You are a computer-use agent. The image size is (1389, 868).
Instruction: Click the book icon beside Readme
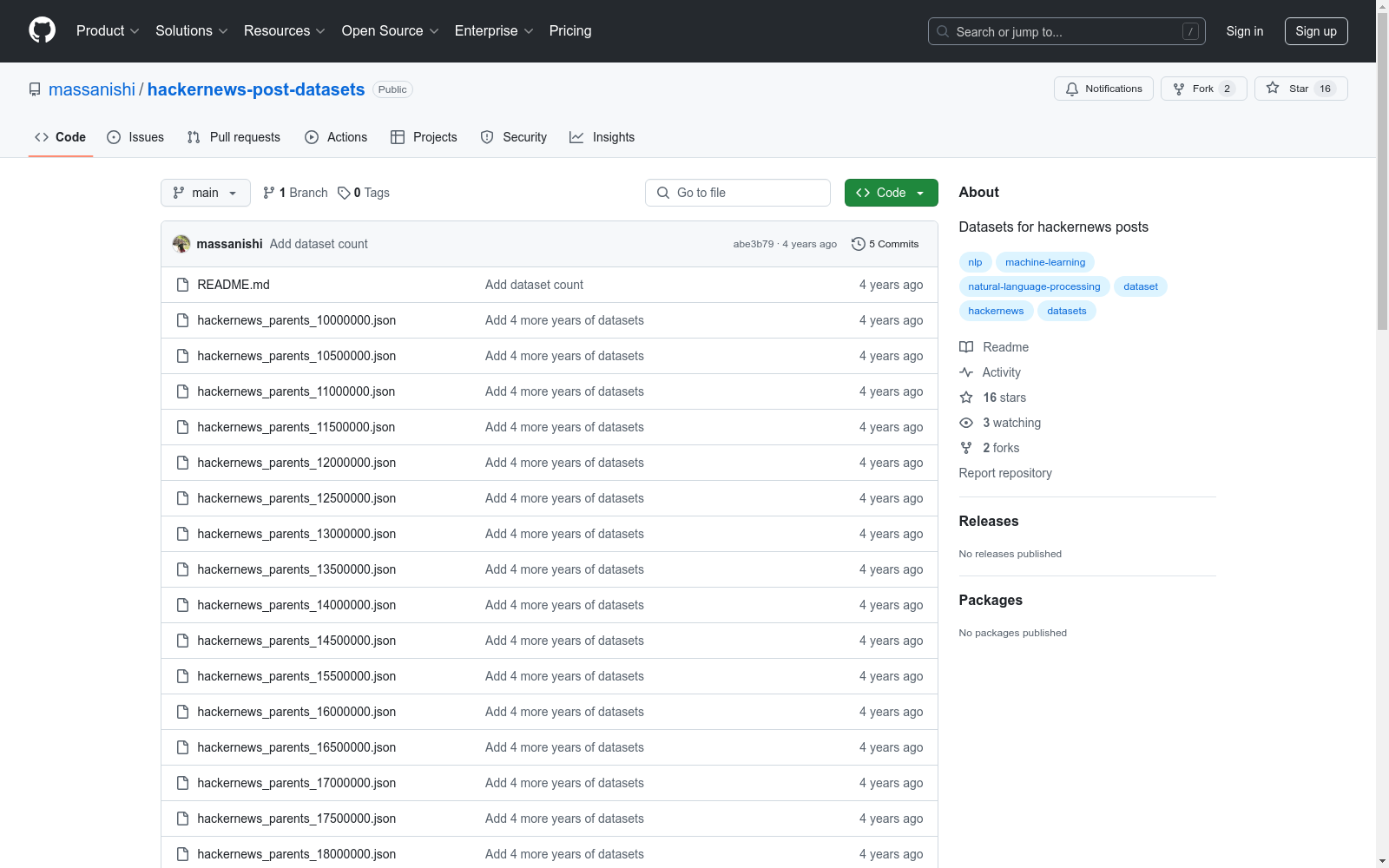966,347
